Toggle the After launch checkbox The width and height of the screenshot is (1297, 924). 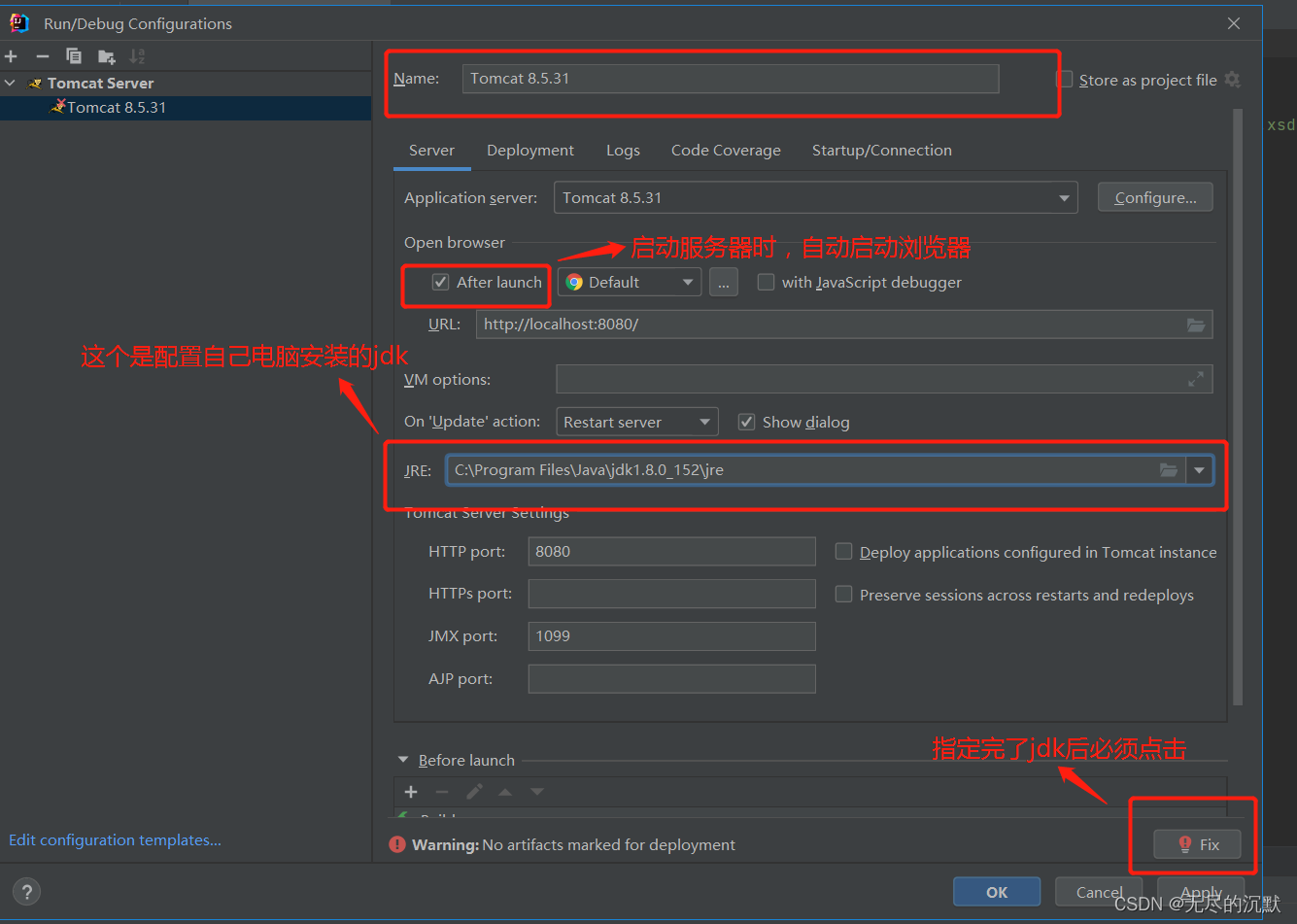pos(441,283)
